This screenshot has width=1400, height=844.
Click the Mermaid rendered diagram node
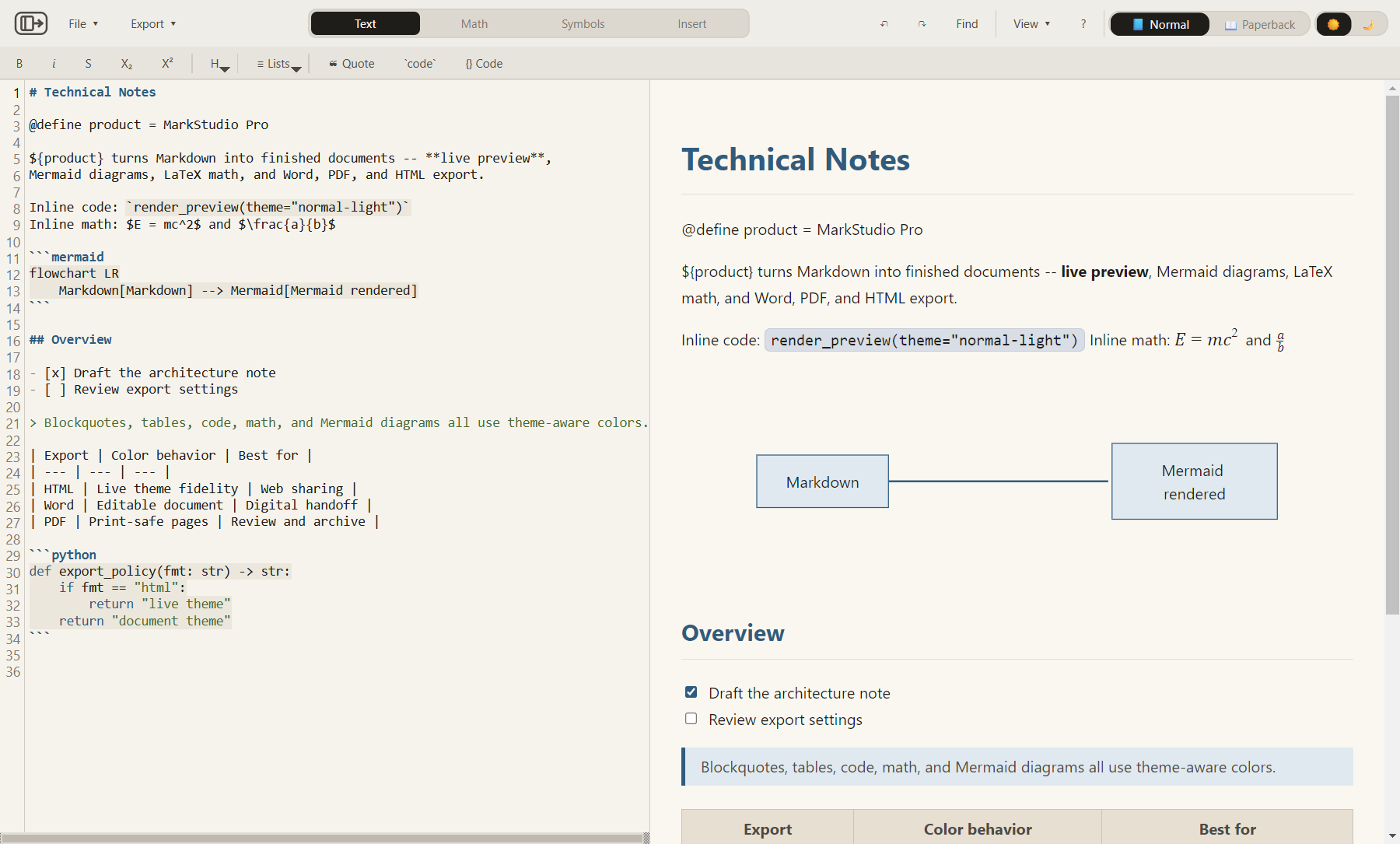(x=1194, y=482)
